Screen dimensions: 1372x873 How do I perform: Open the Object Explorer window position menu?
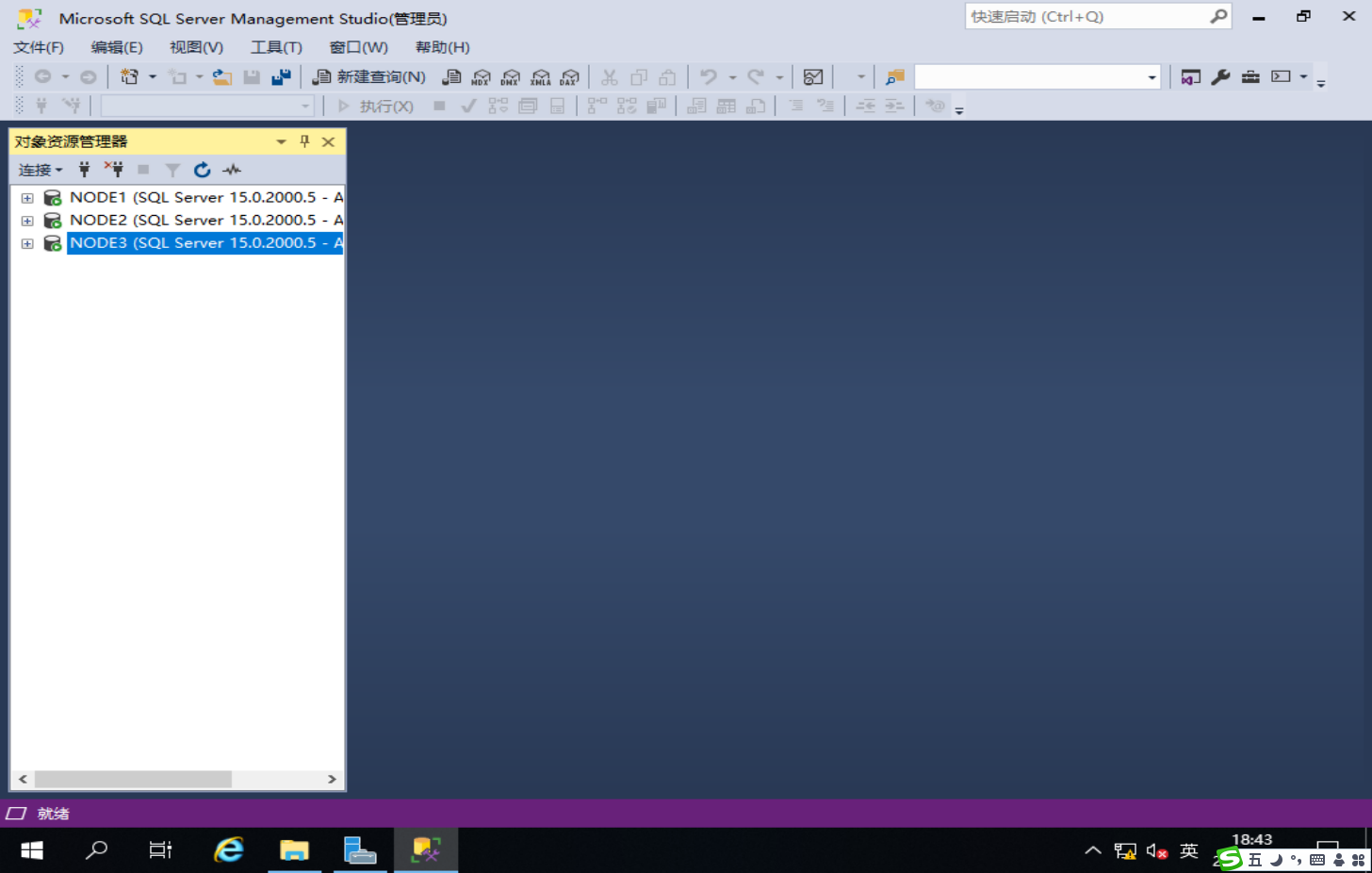(281, 142)
